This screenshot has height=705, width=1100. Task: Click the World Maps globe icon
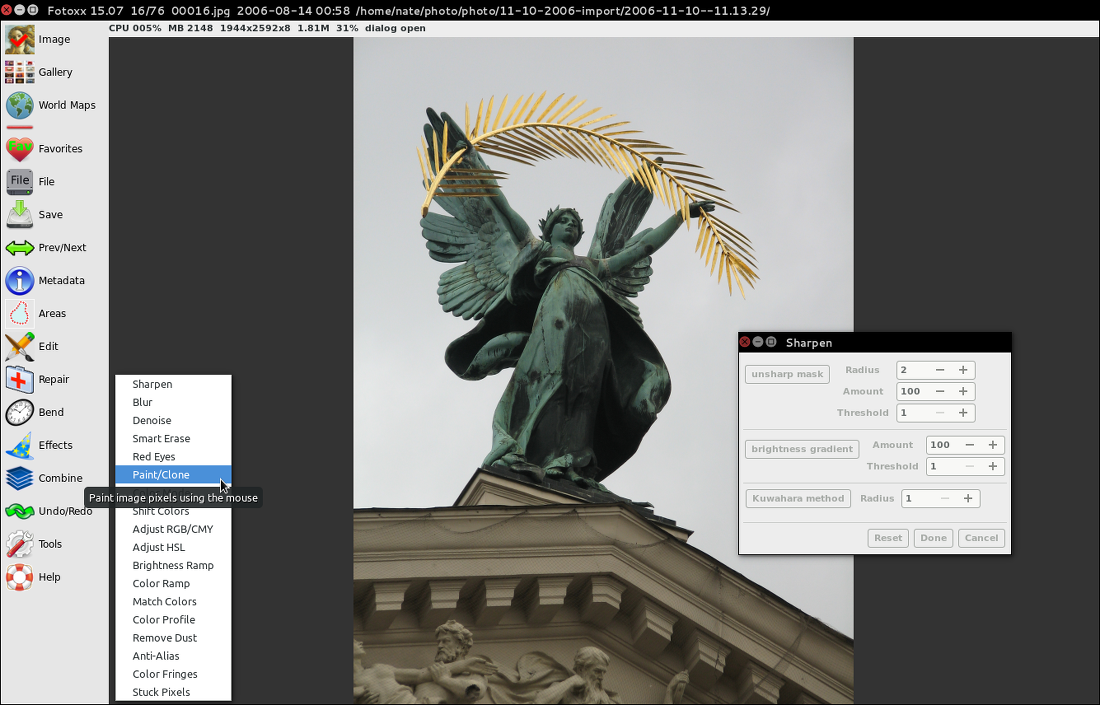click(x=20, y=105)
